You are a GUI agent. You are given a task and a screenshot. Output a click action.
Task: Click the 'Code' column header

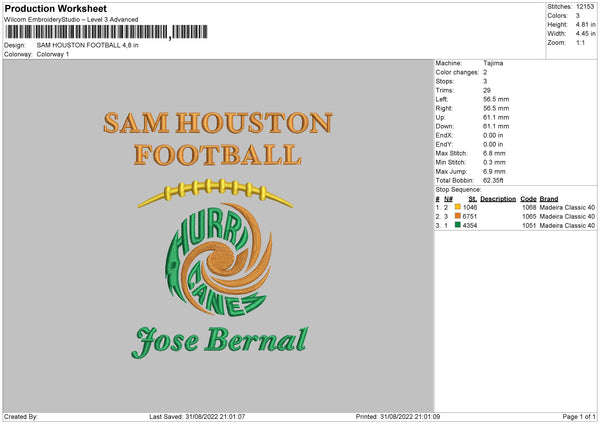528,199
